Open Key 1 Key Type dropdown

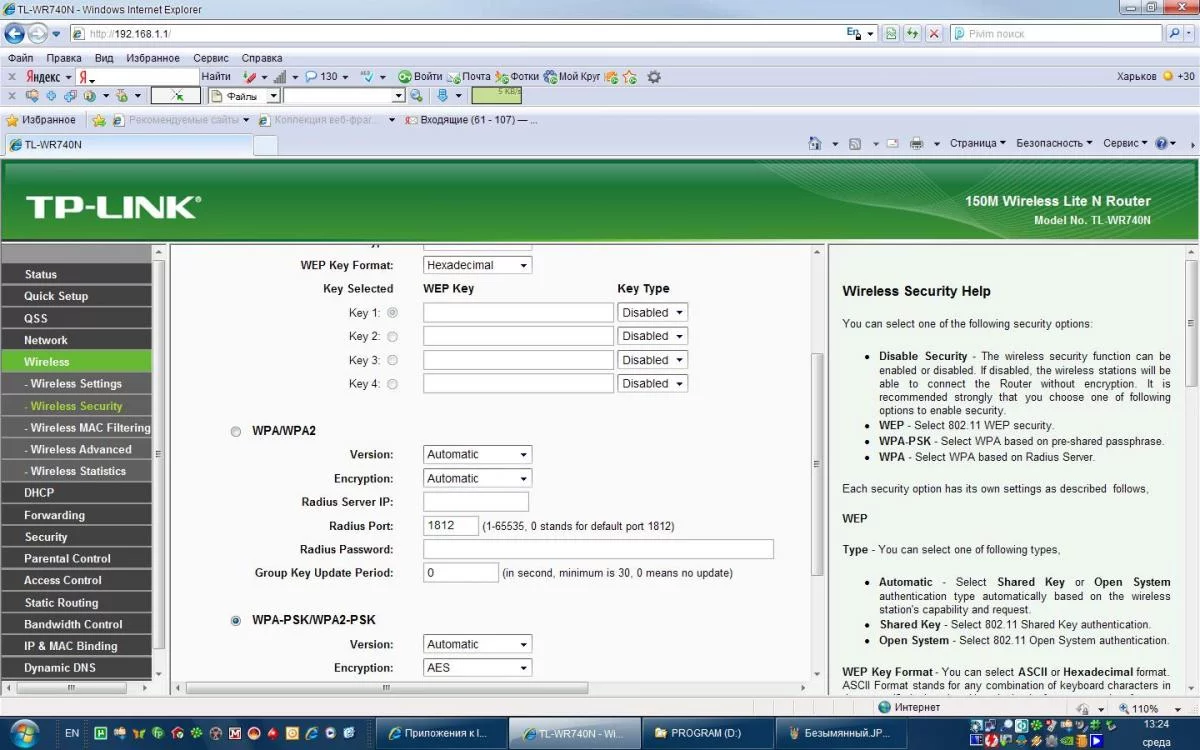[x=652, y=313]
